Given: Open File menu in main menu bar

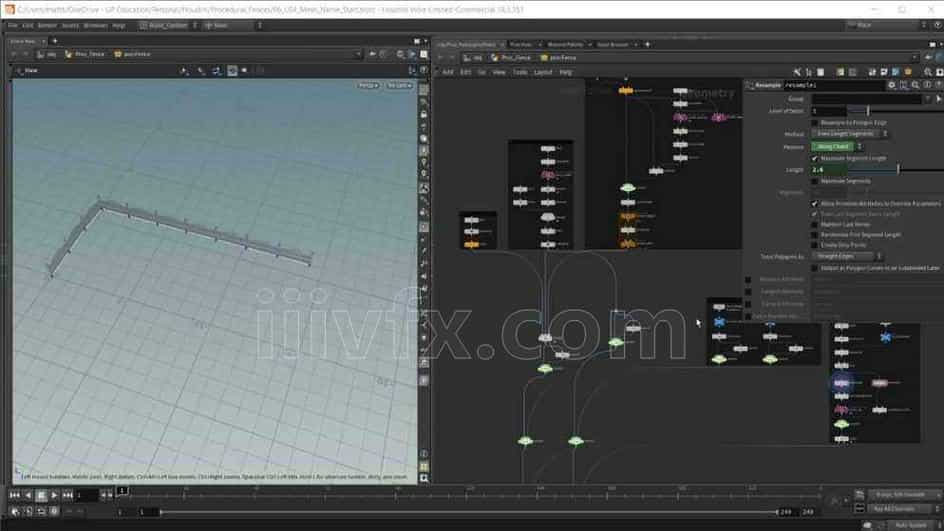Looking at the screenshot, I should tap(12, 25).
